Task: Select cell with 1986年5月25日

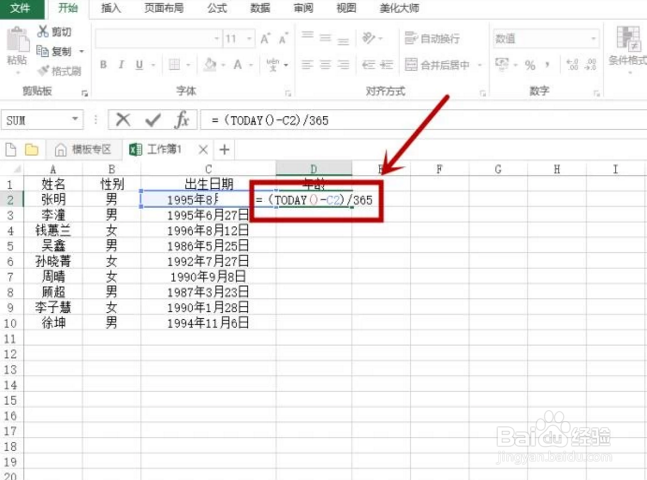Action: (208, 246)
